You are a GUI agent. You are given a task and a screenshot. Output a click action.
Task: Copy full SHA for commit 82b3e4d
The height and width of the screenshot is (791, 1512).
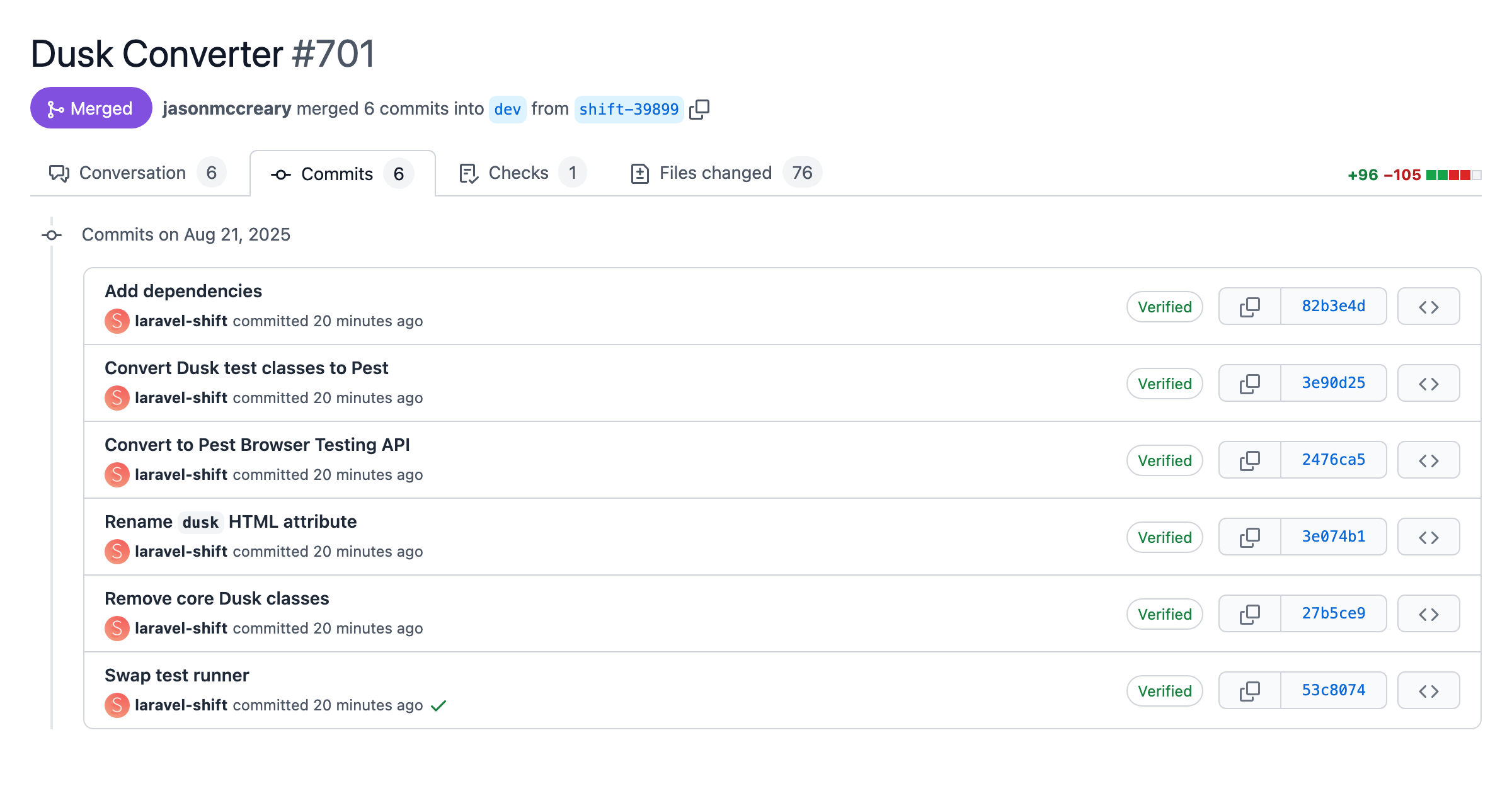pyautogui.click(x=1250, y=307)
